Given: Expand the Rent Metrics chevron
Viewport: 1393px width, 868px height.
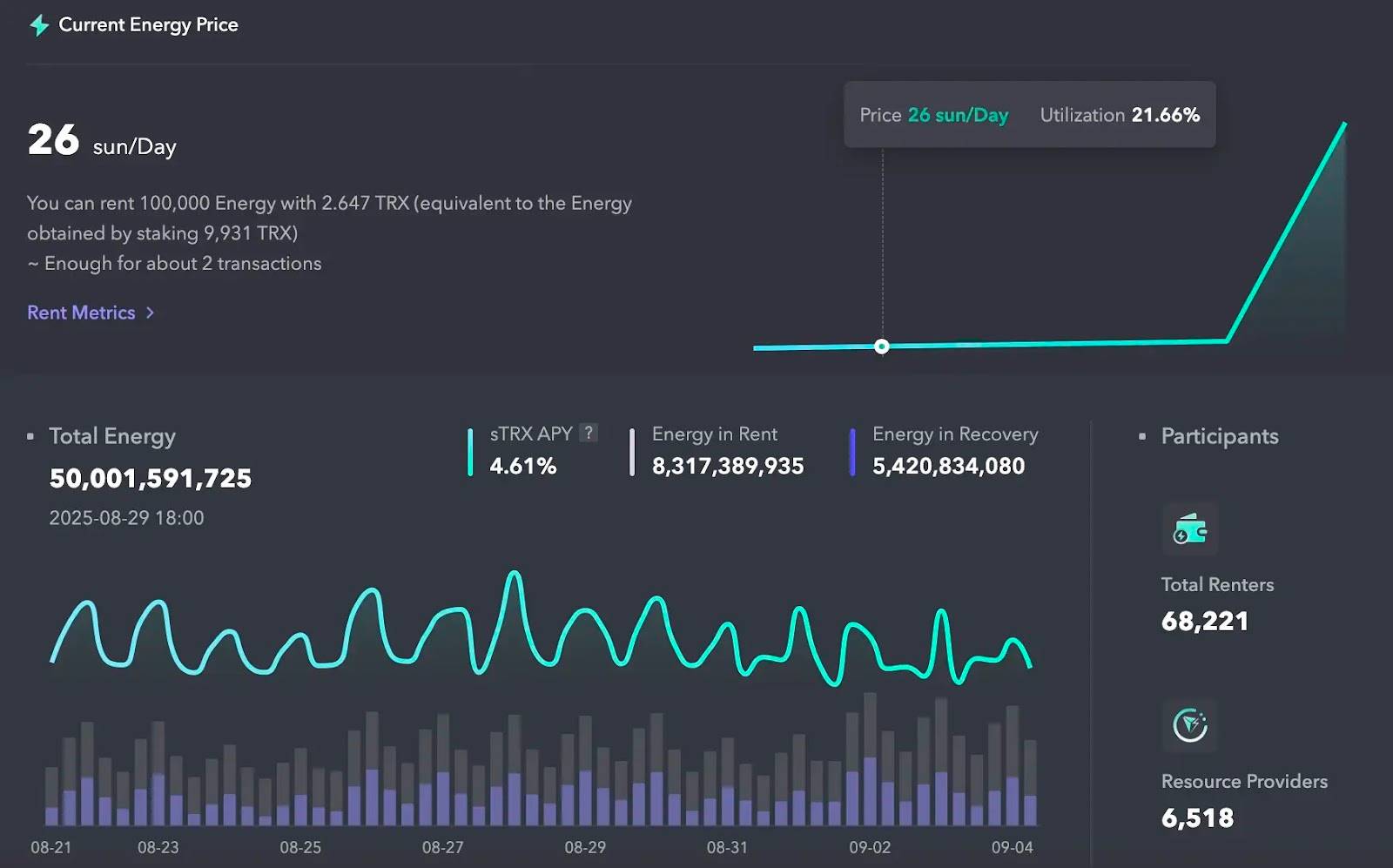Looking at the screenshot, I should [149, 313].
